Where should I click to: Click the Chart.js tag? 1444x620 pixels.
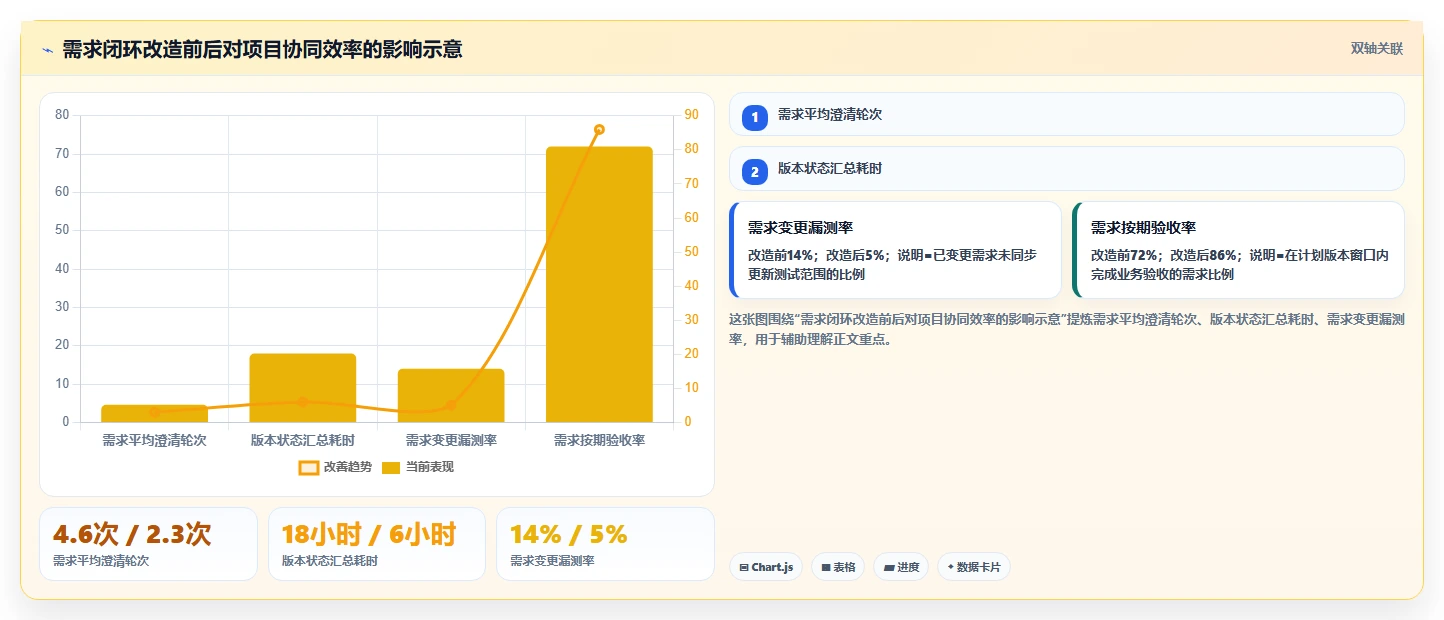pyautogui.click(x=766, y=567)
